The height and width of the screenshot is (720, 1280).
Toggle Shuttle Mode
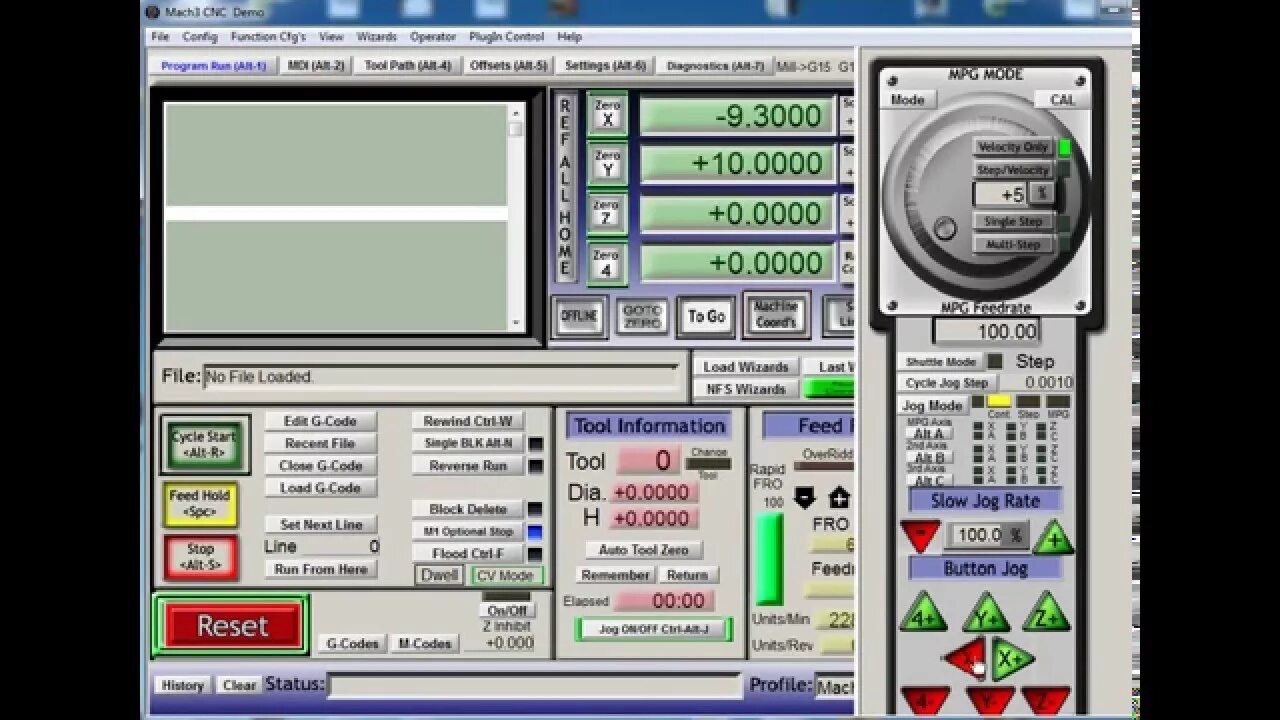941,362
